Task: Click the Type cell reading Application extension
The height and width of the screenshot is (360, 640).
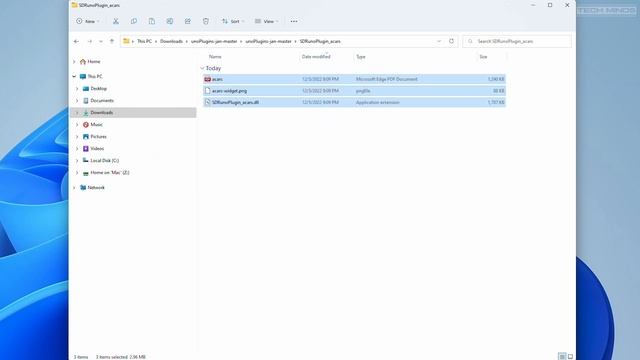Action: (x=378, y=102)
